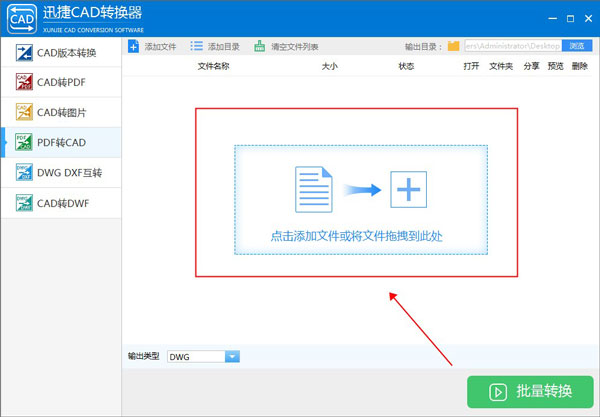Viewport: 600px width, 417px height.
Task: Click the document icon in drop area
Action: pyautogui.click(x=314, y=189)
